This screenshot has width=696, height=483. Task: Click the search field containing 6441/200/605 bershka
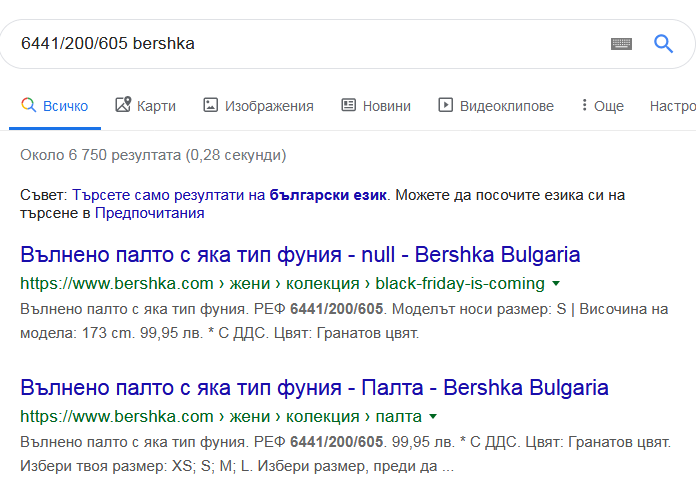[300, 43]
